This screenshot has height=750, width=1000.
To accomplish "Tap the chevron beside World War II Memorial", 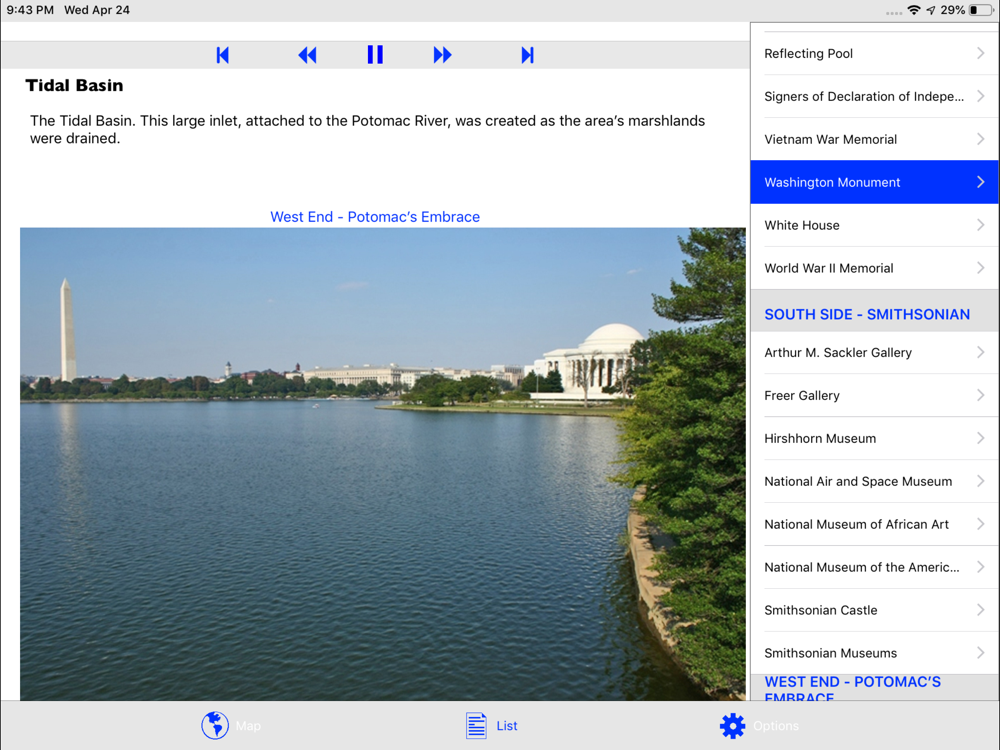I will tap(981, 267).
